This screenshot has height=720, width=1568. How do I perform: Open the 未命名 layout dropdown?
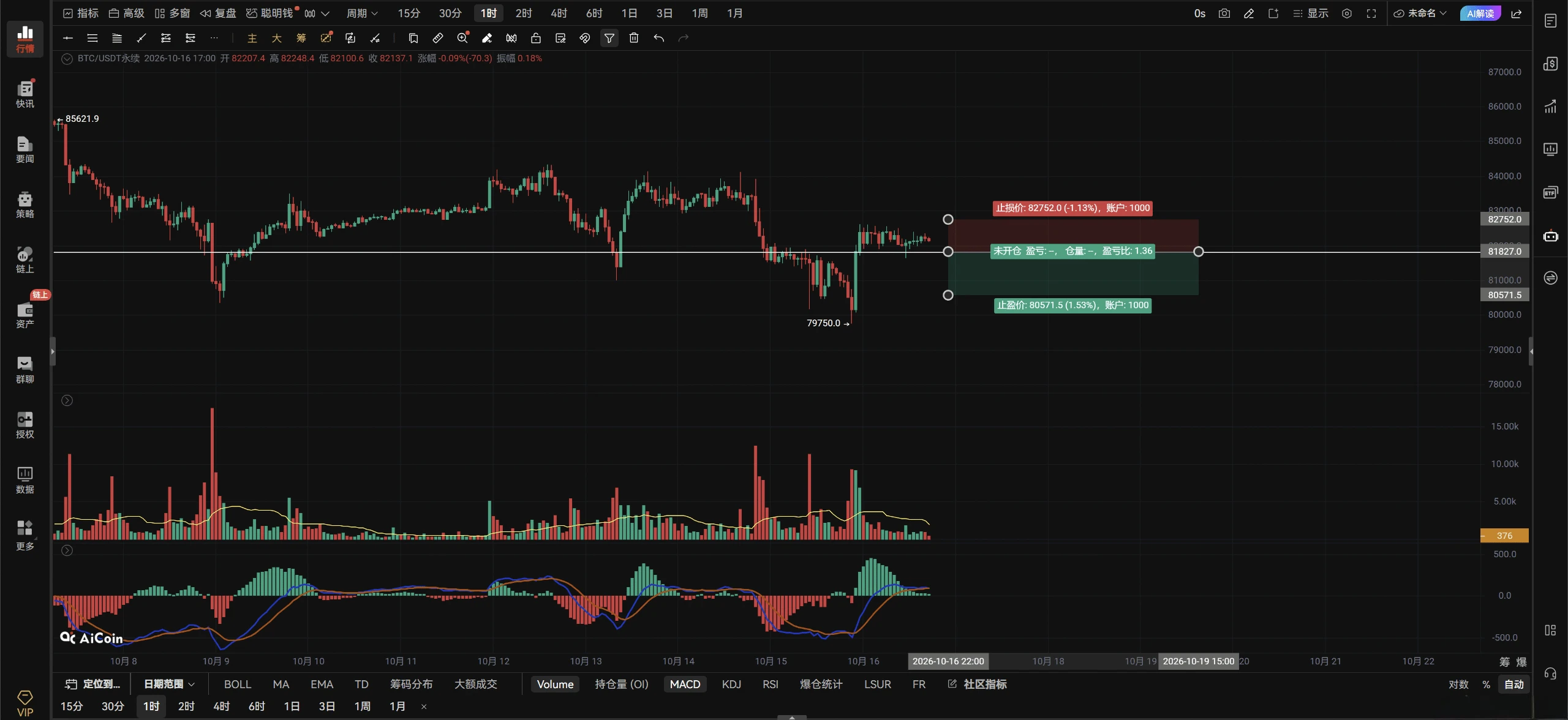pyautogui.click(x=1420, y=13)
